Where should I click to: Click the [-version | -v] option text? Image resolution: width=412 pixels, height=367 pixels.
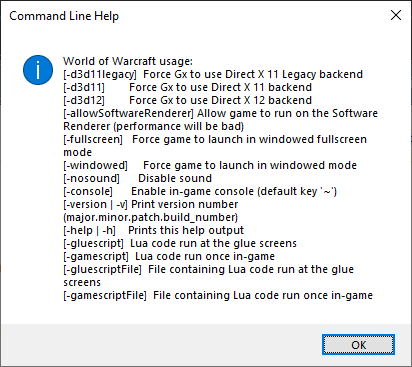pyautogui.click(x=95, y=204)
